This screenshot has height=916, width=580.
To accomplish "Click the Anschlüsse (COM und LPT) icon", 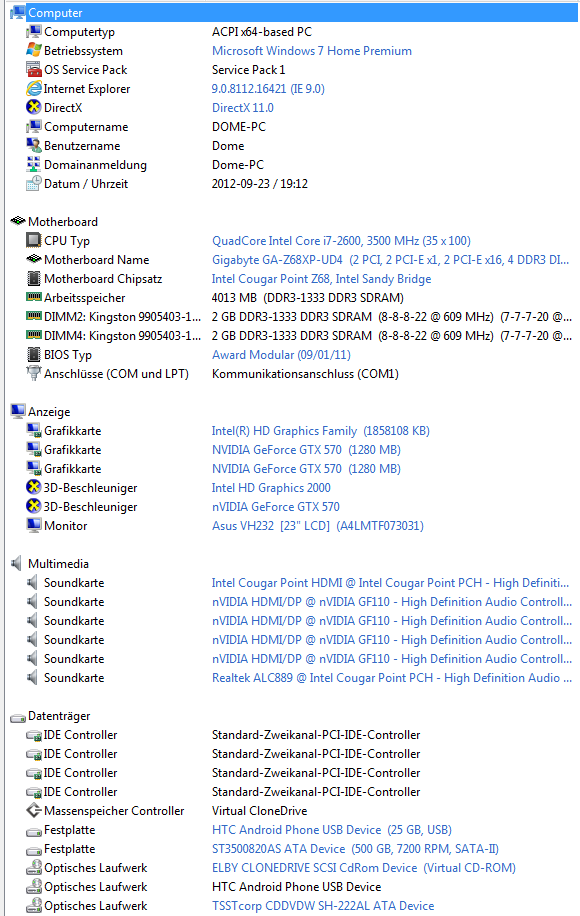I will tap(34, 373).
